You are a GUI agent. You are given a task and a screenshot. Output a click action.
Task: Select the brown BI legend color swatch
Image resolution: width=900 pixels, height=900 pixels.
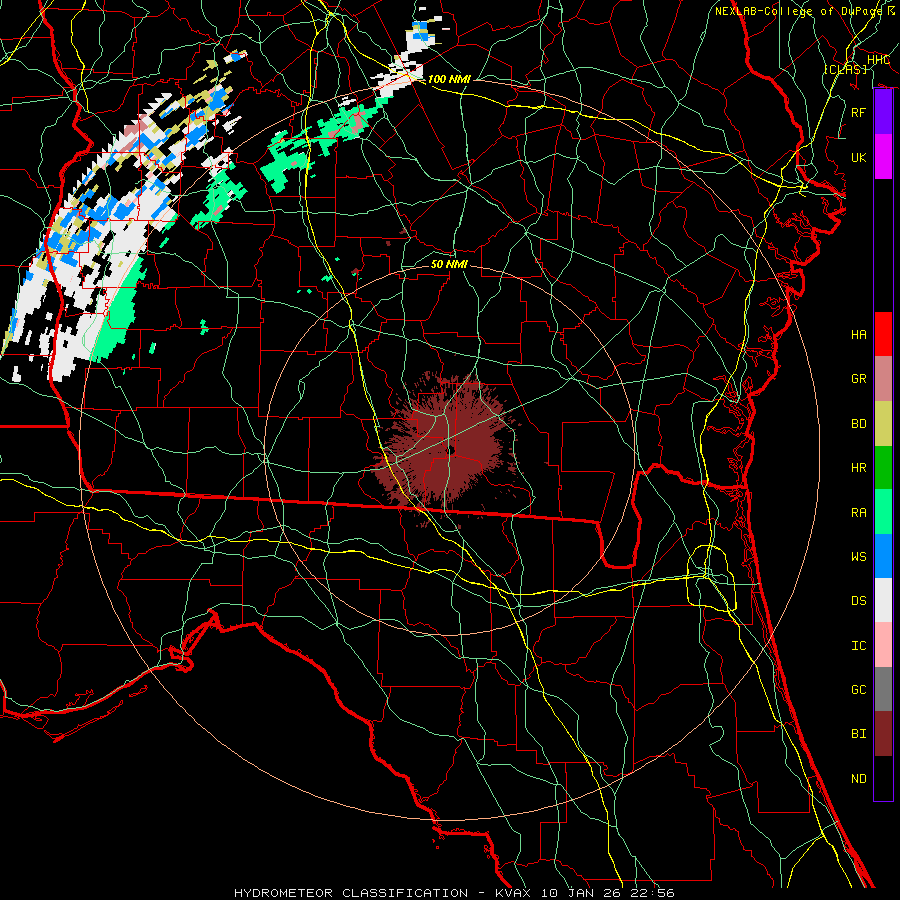tap(883, 734)
